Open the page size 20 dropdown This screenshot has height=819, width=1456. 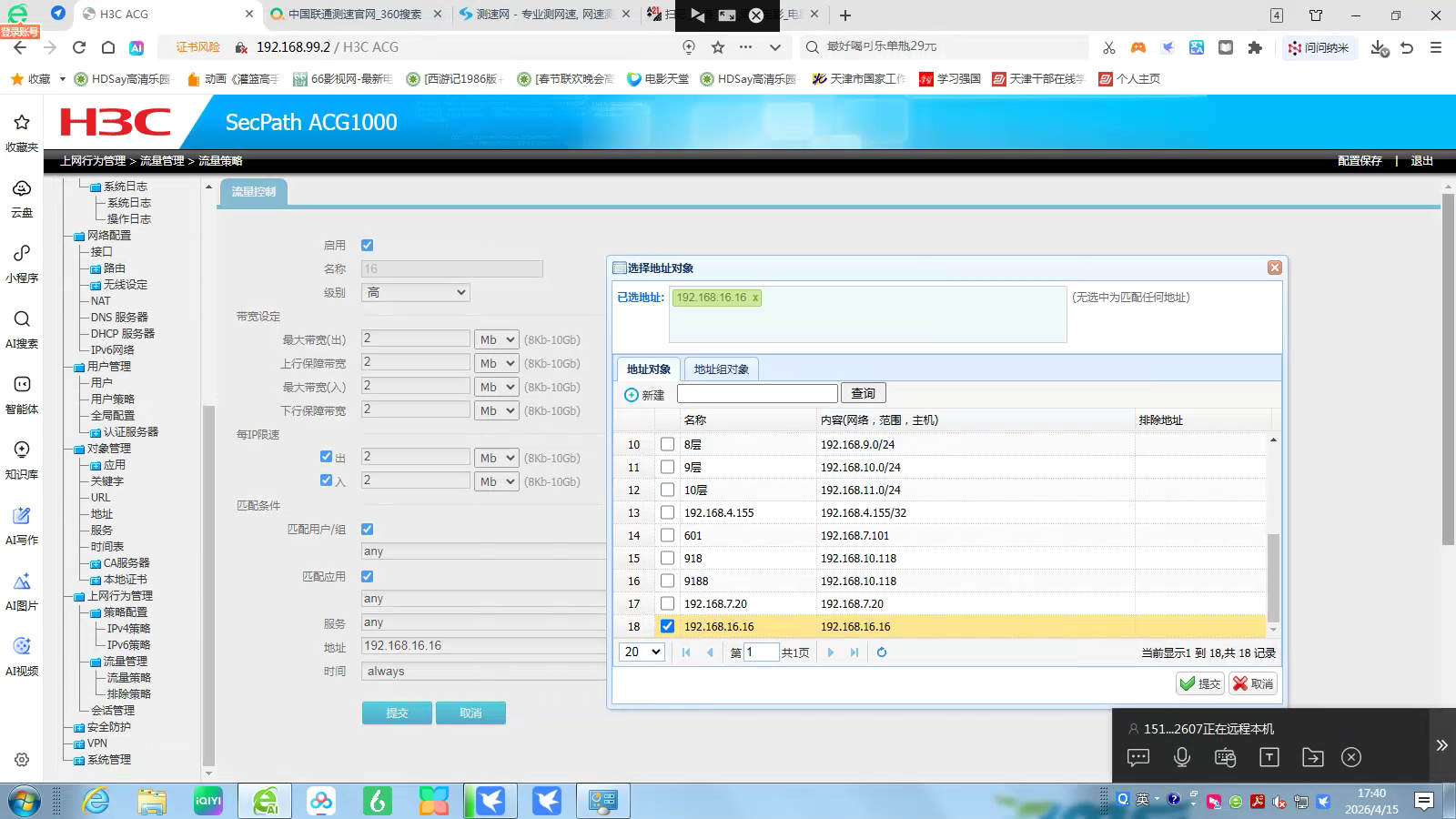click(x=642, y=652)
